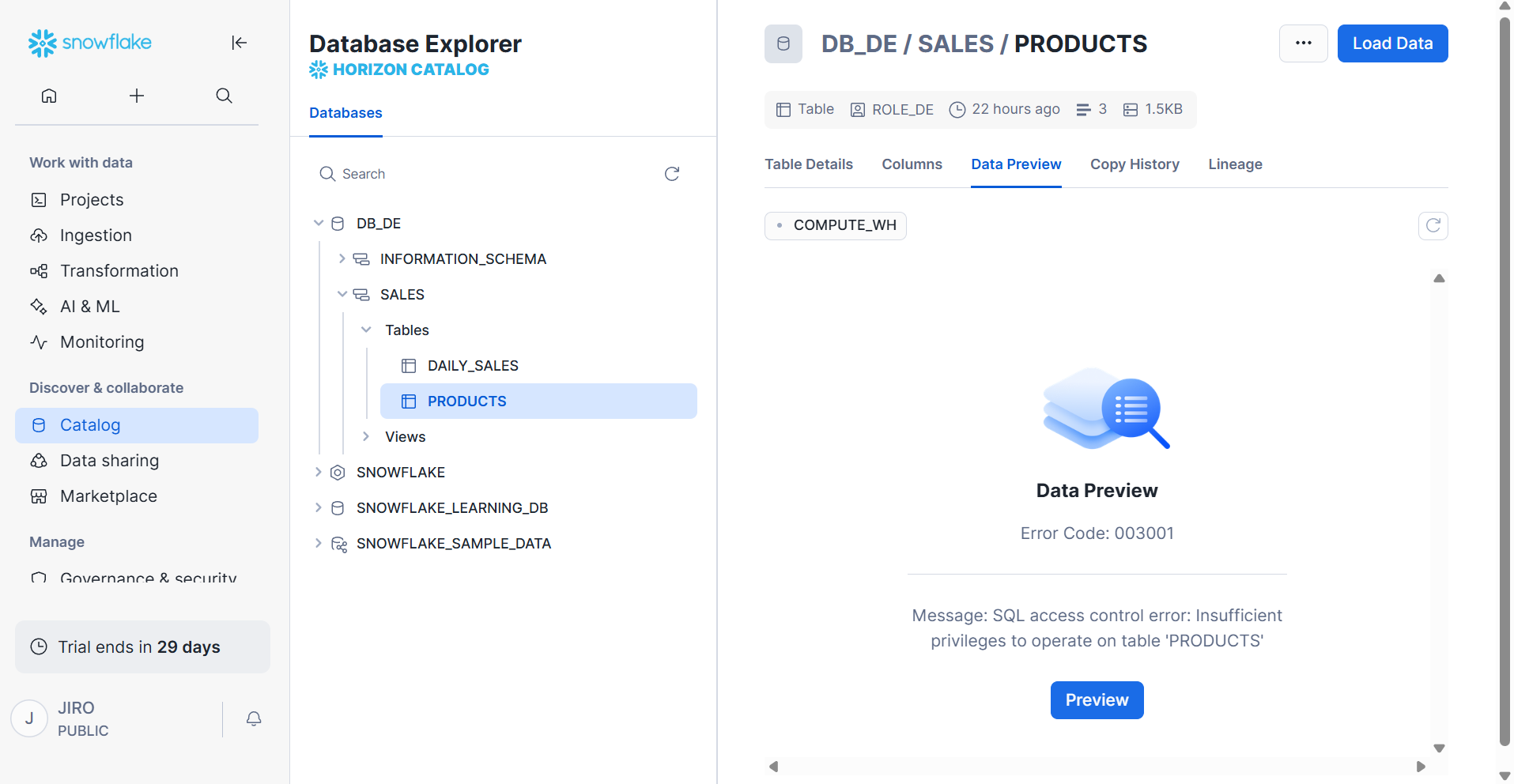Collapse the DB_DE database node
Viewport: 1514px width, 784px height.
click(x=319, y=224)
